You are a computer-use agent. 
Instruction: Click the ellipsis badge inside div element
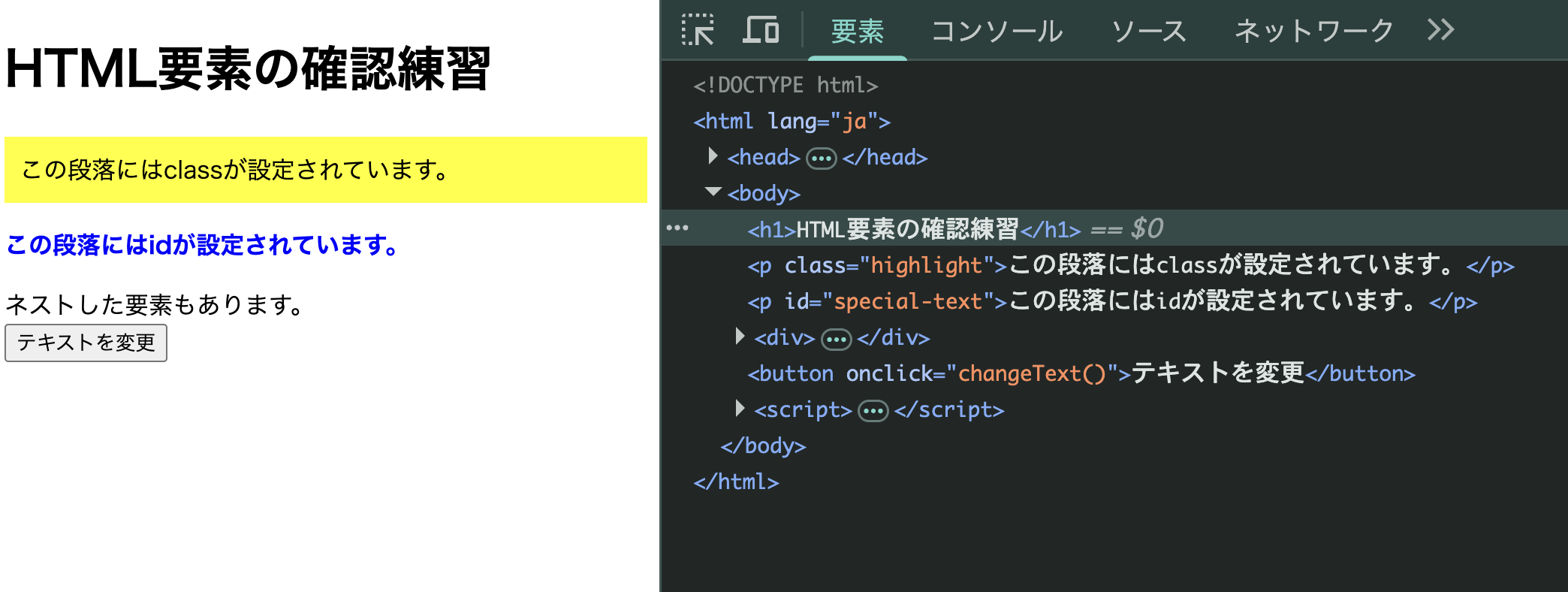tap(836, 339)
